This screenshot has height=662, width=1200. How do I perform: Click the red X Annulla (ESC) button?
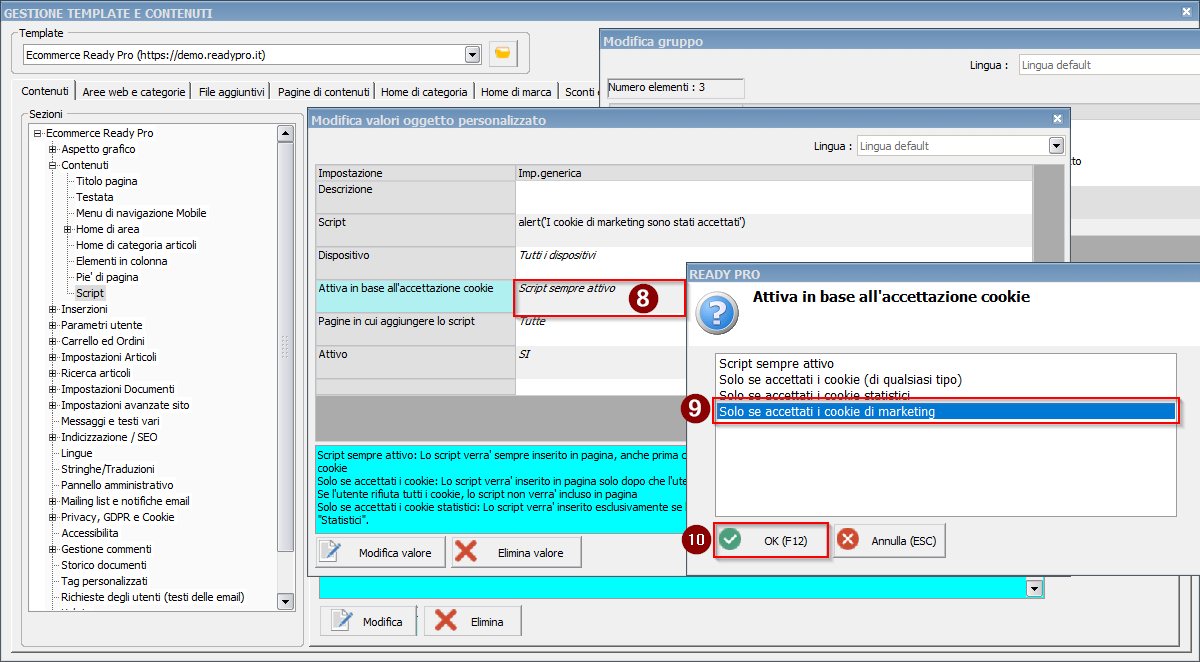(889, 540)
